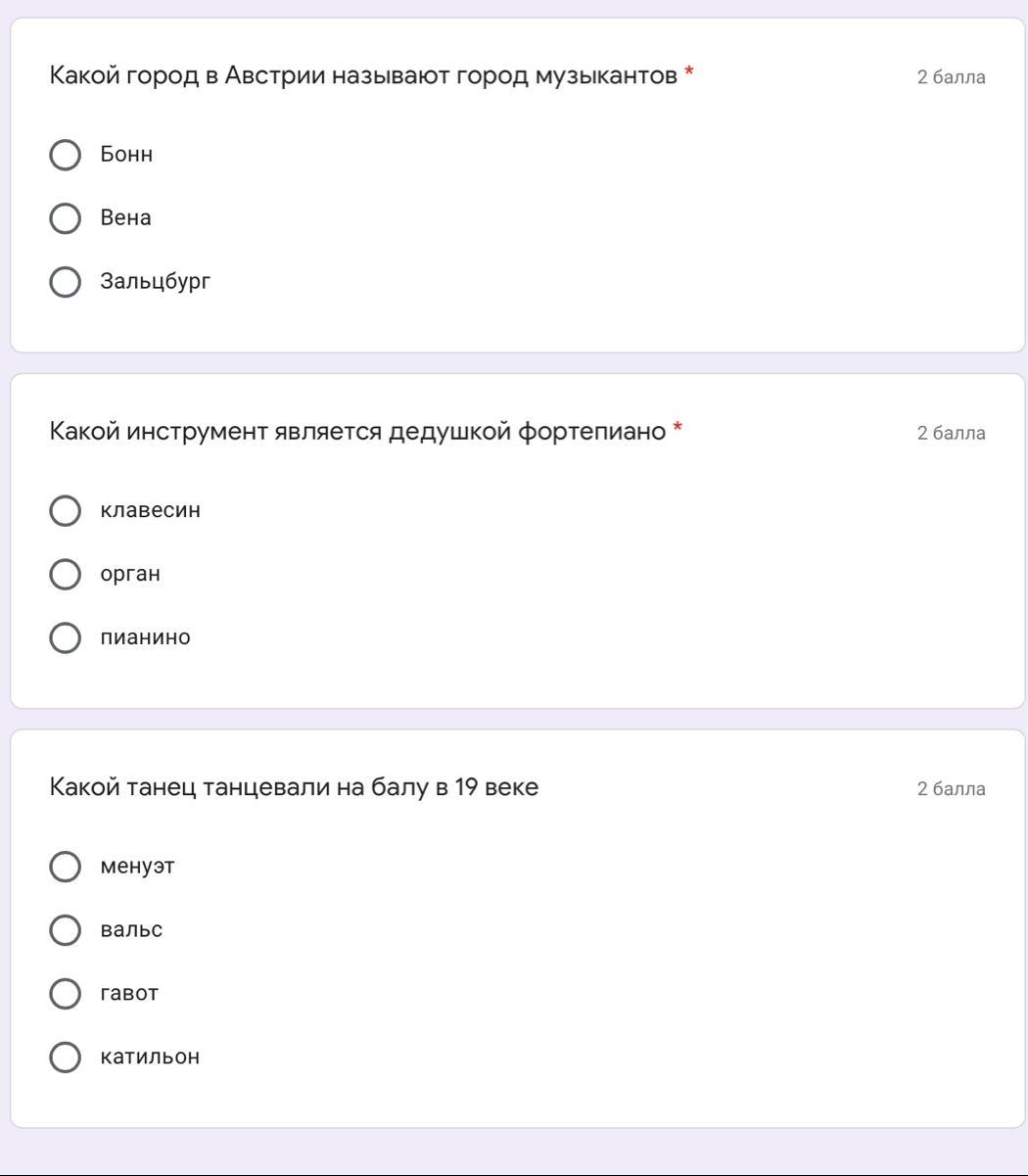Click the Вена answer label text
The height and width of the screenshot is (1176, 1028).
(x=125, y=217)
